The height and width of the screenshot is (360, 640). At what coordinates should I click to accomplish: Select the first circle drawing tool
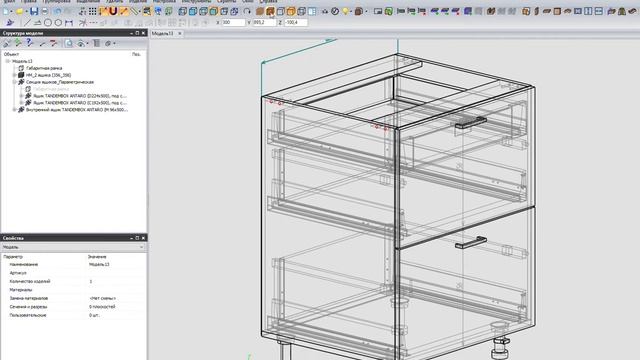pos(48,23)
